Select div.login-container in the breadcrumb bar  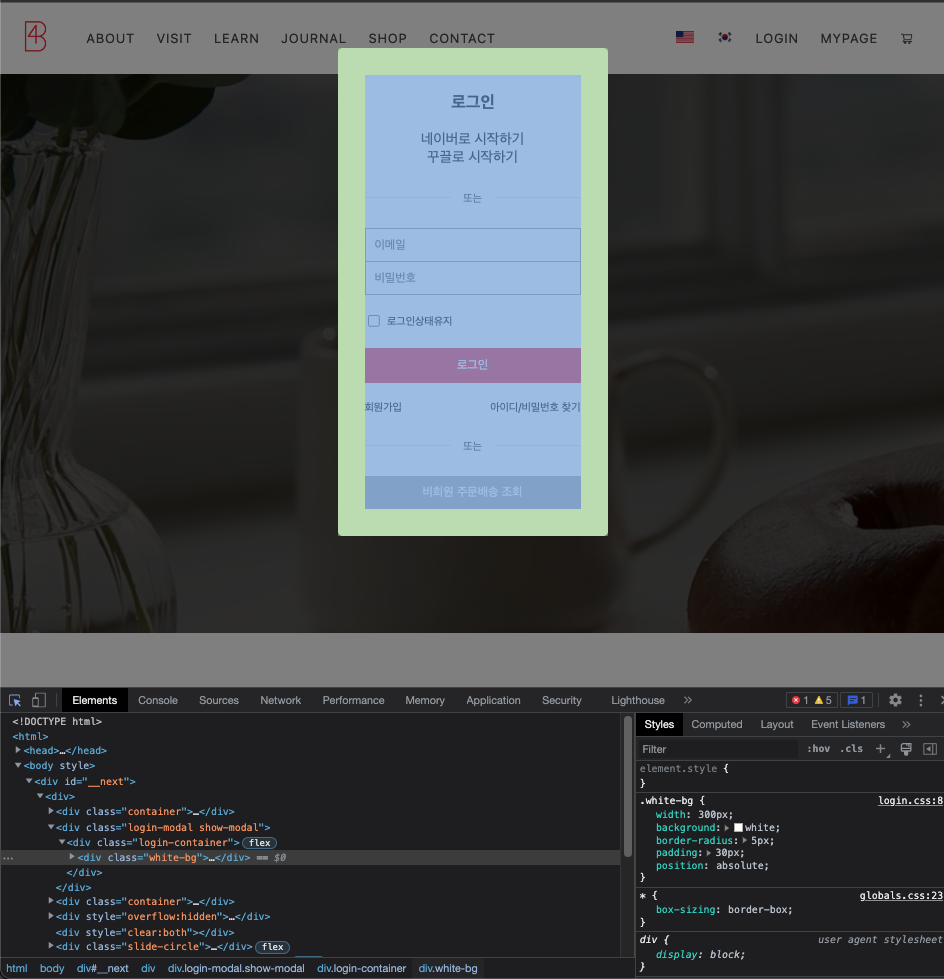[361, 968]
